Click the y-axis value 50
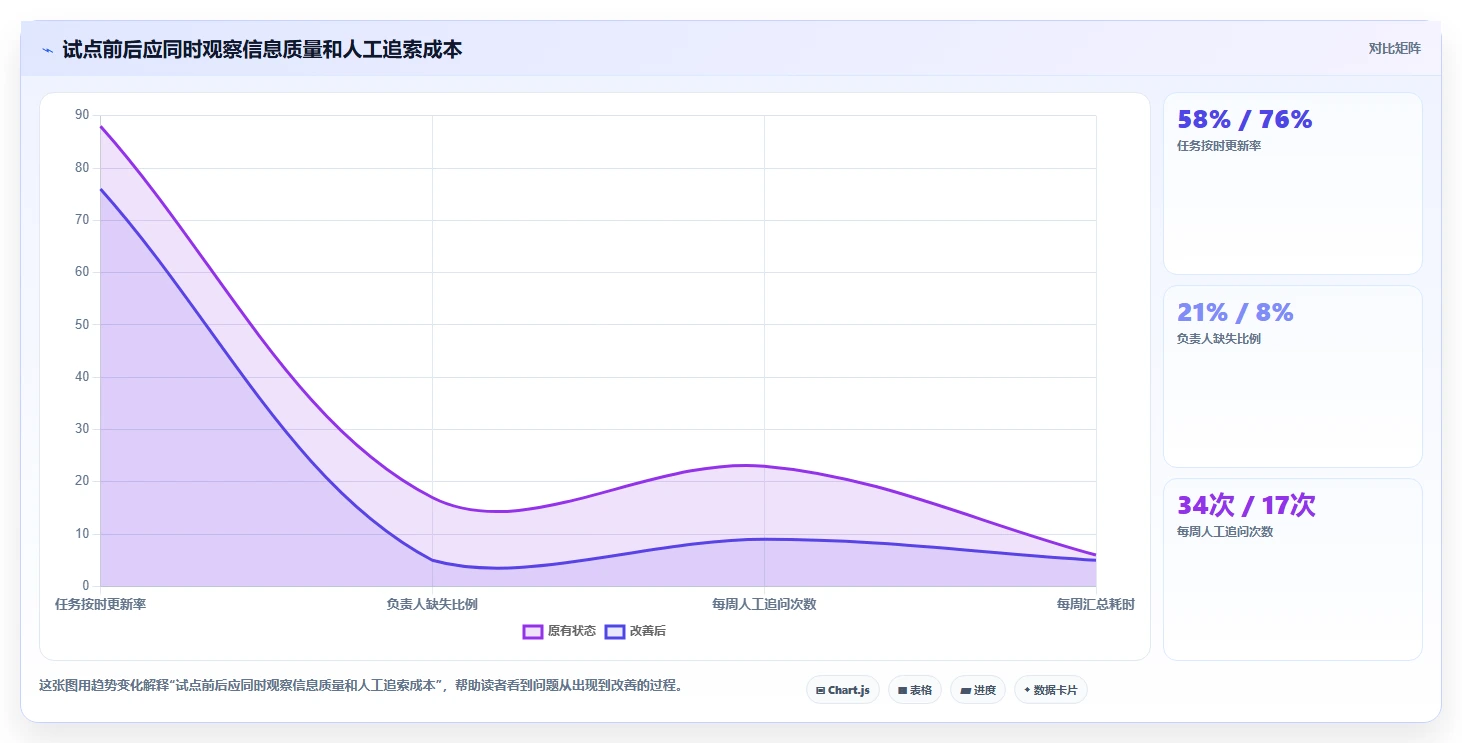 click(82, 324)
